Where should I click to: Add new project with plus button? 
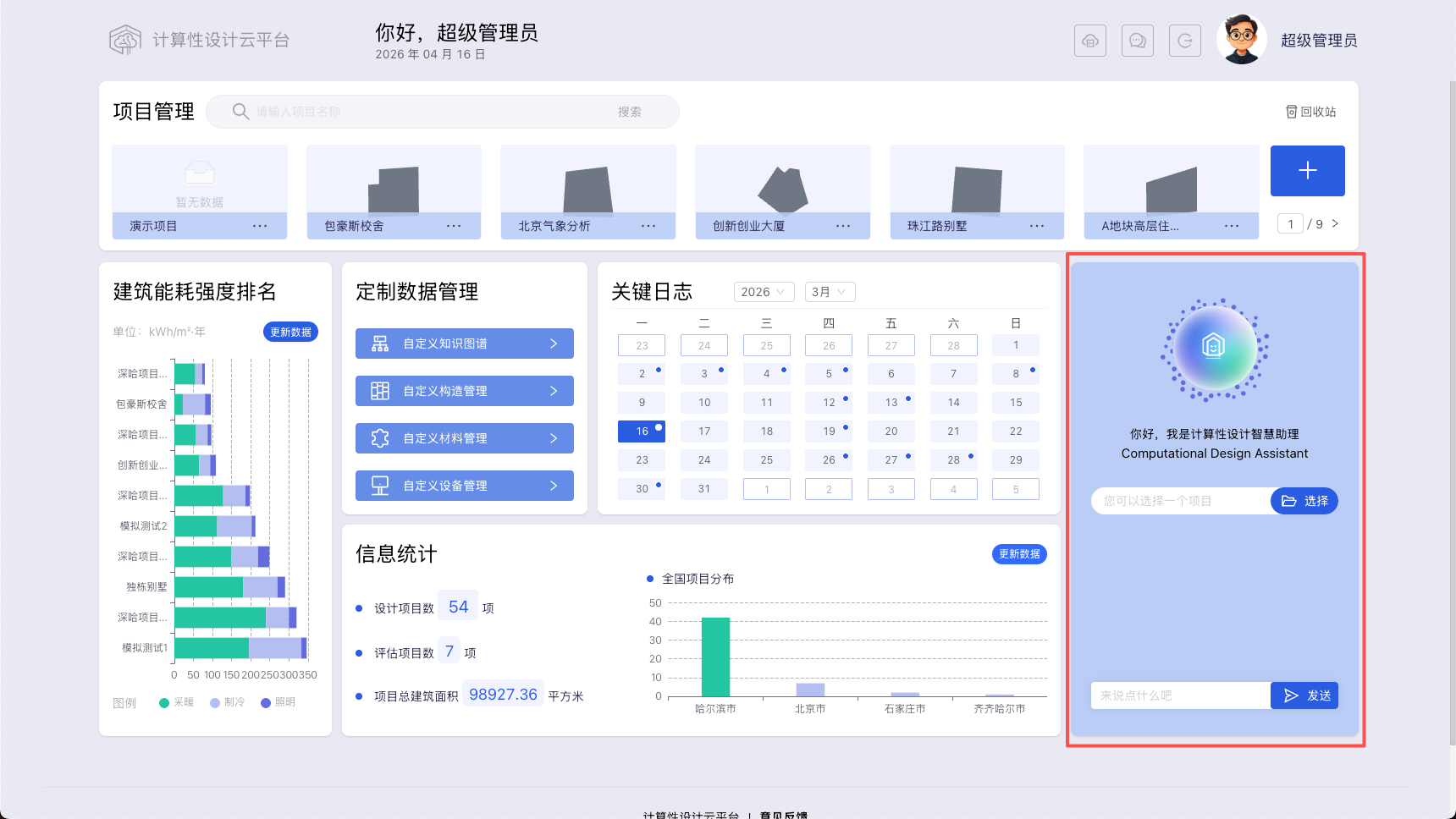(x=1308, y=171)
